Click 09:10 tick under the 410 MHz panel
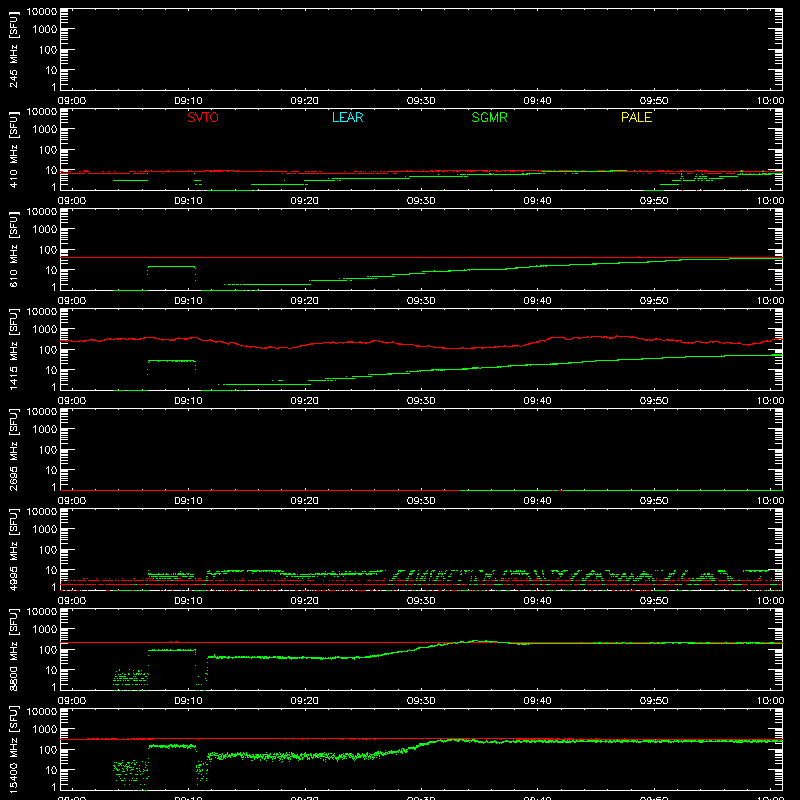 188,201
